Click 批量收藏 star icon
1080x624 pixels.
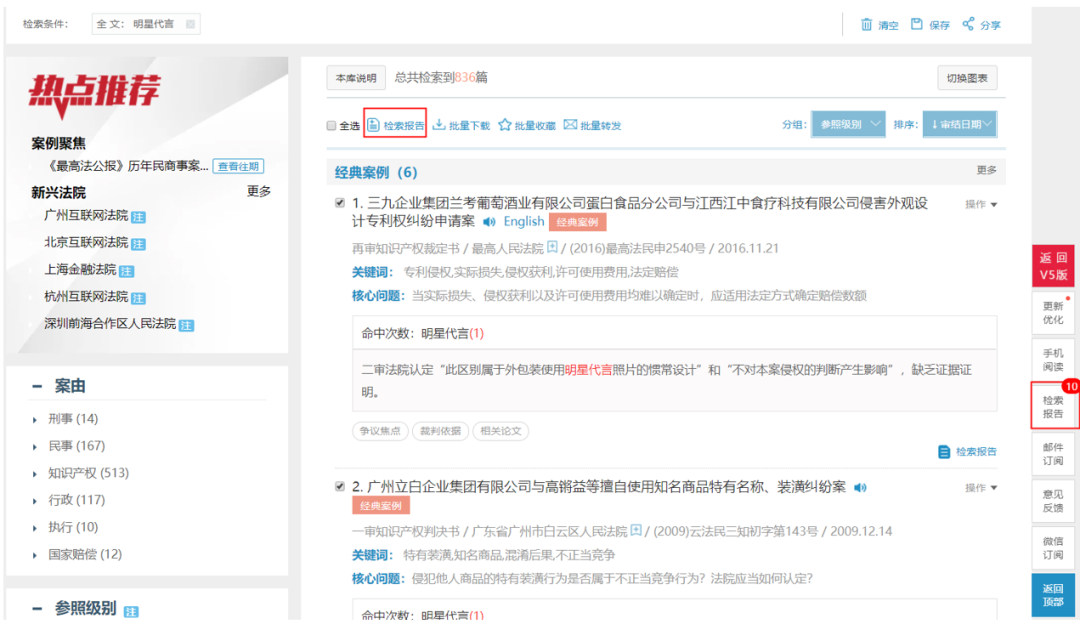[x=505, y=125]
